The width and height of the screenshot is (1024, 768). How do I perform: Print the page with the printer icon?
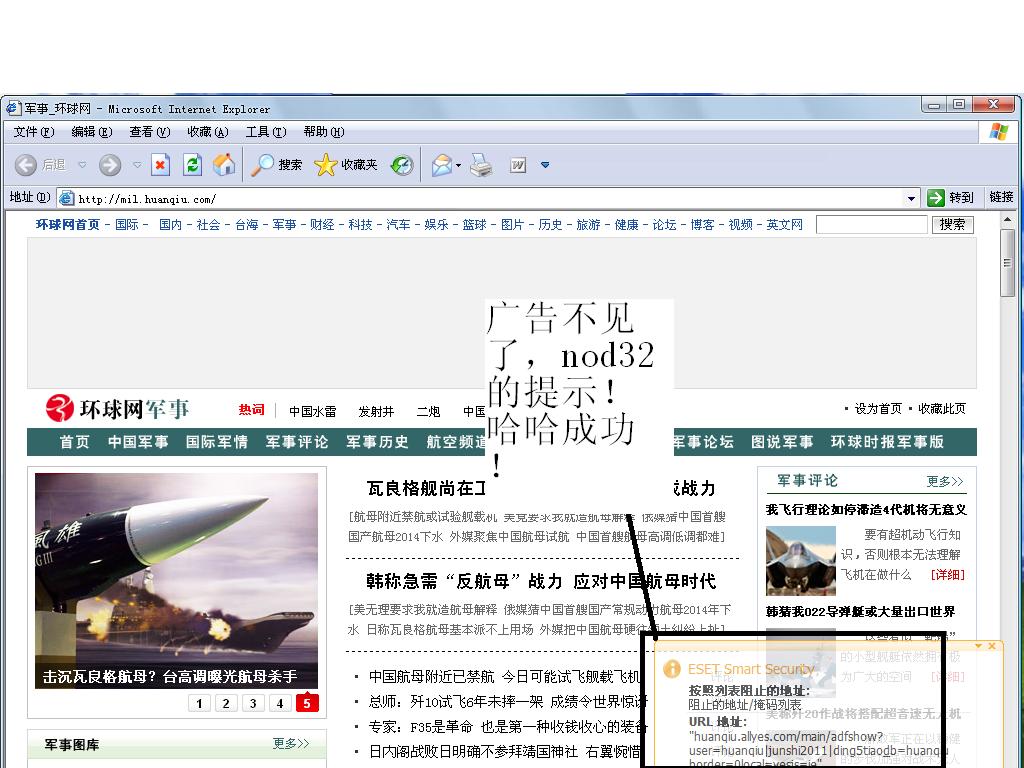click(x=481, y=165)
